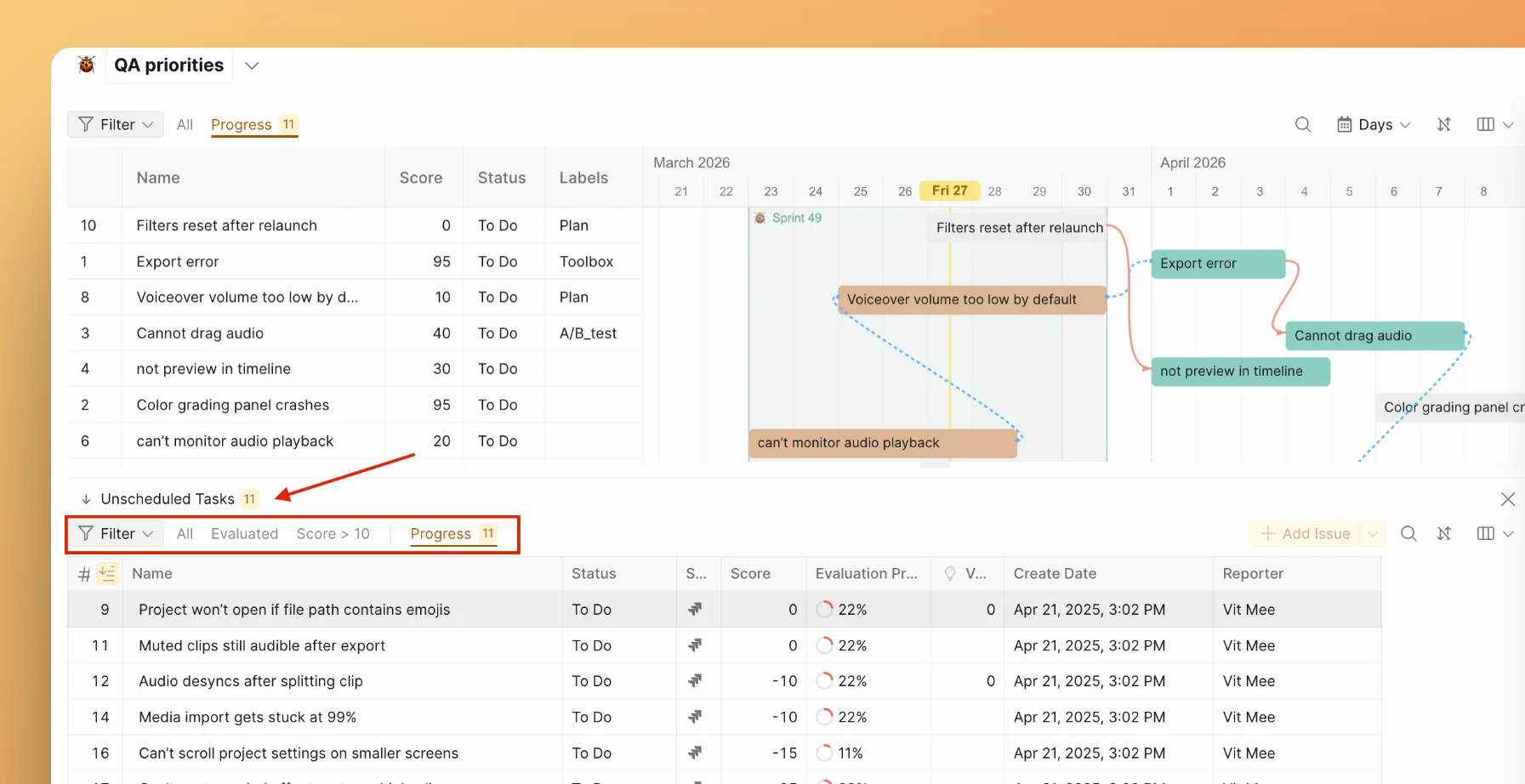Image resolution: width=1525 pixels, height=784 pixels.
Task: Click the Add Issue button
Action: coord(1306,534)
